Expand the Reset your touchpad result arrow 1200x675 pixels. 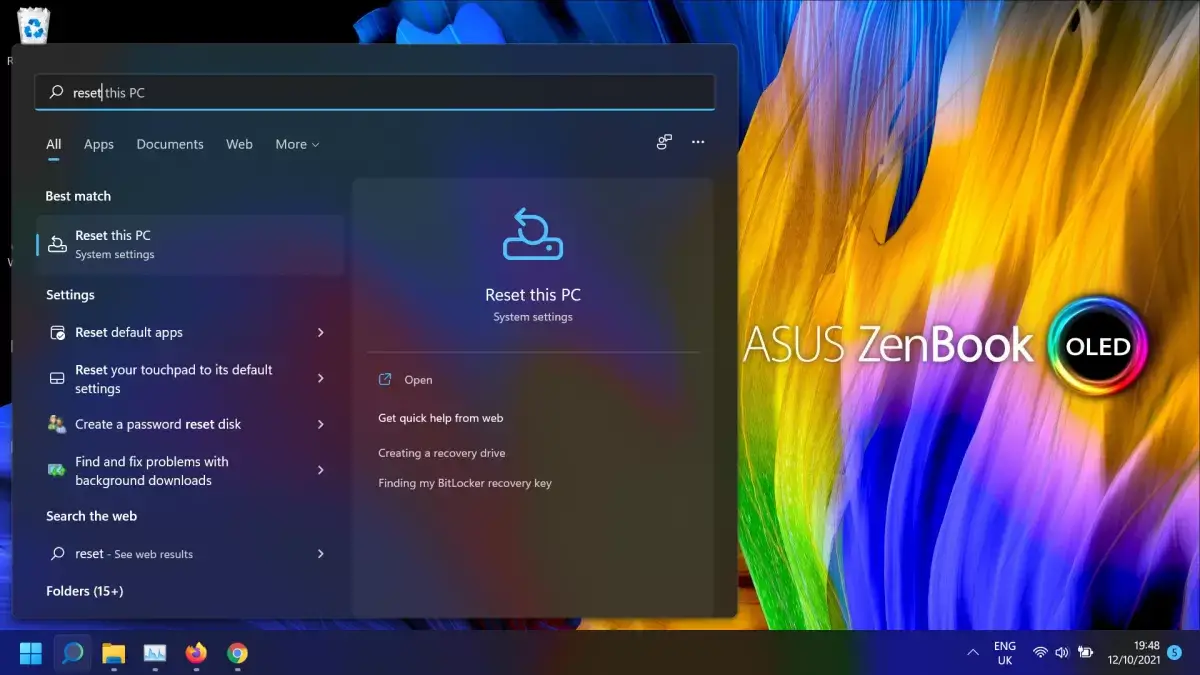point(321,378)
